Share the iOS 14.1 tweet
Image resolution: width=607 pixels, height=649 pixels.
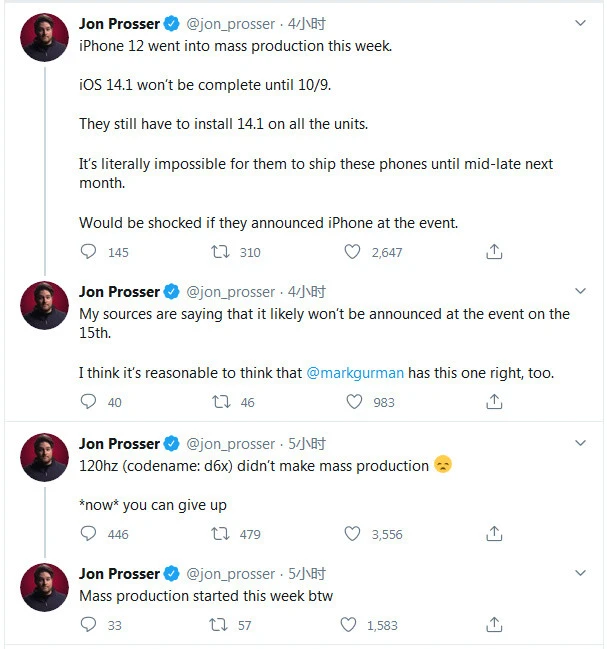pyautogui.click(x=494, y=252)
